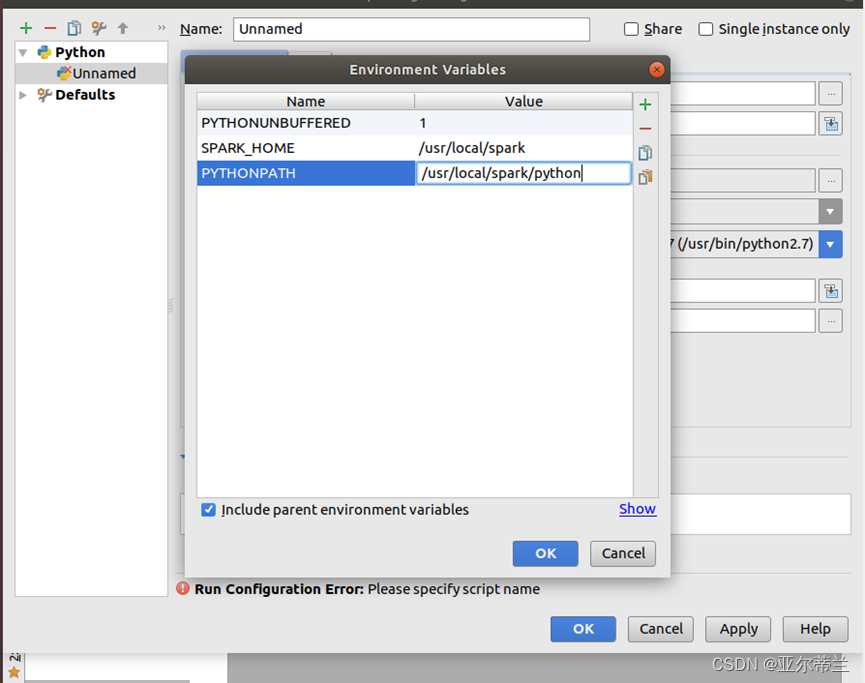Image resolution: width=865 pixels, height=683 pixels.
Task: Collapse the Python tree node
Action: 23,52
